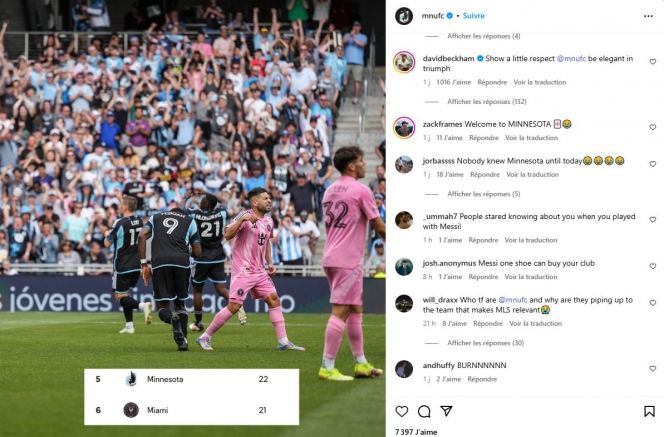Follow mnufc via Suivre link
Screen dimensions: 664x437
click(x=473, y=16)
